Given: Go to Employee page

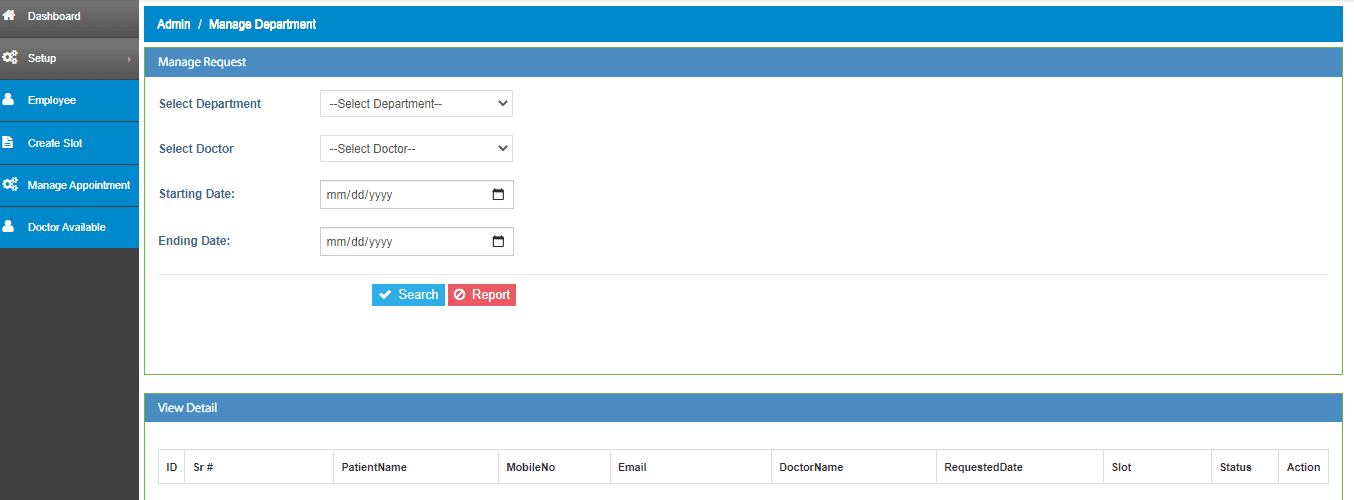Looking at the screenshot, I should point(69,101).
